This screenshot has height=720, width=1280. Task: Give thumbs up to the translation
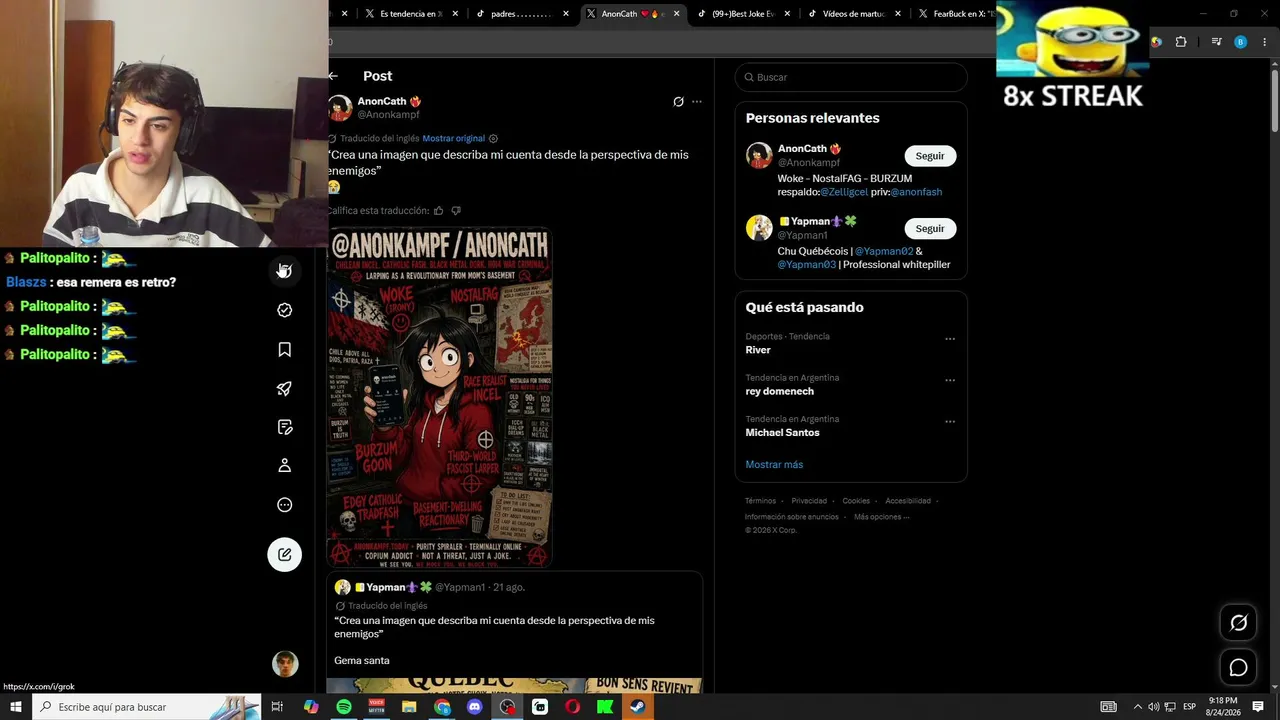[x=438, y=211]
